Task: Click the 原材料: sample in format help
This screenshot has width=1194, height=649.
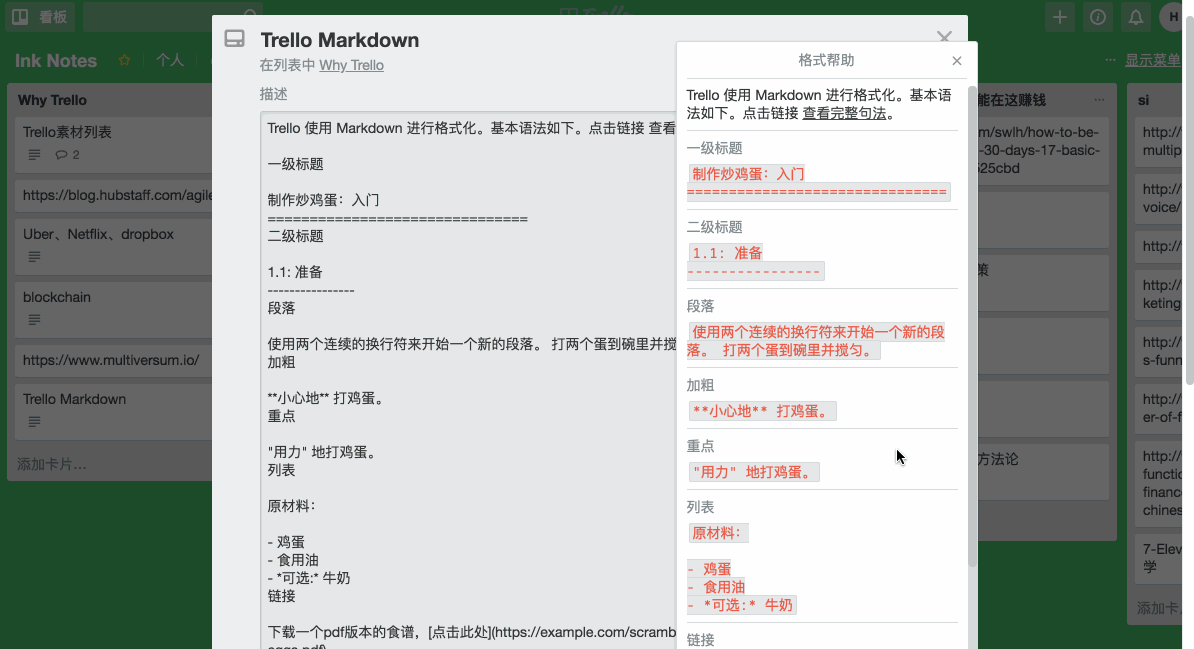Action: (718, 533)
